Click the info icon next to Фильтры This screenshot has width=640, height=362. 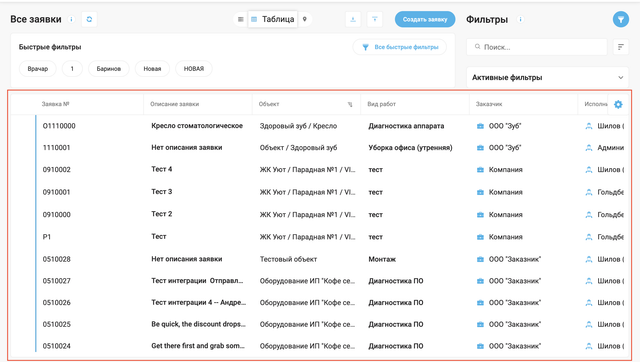point(520,19)
